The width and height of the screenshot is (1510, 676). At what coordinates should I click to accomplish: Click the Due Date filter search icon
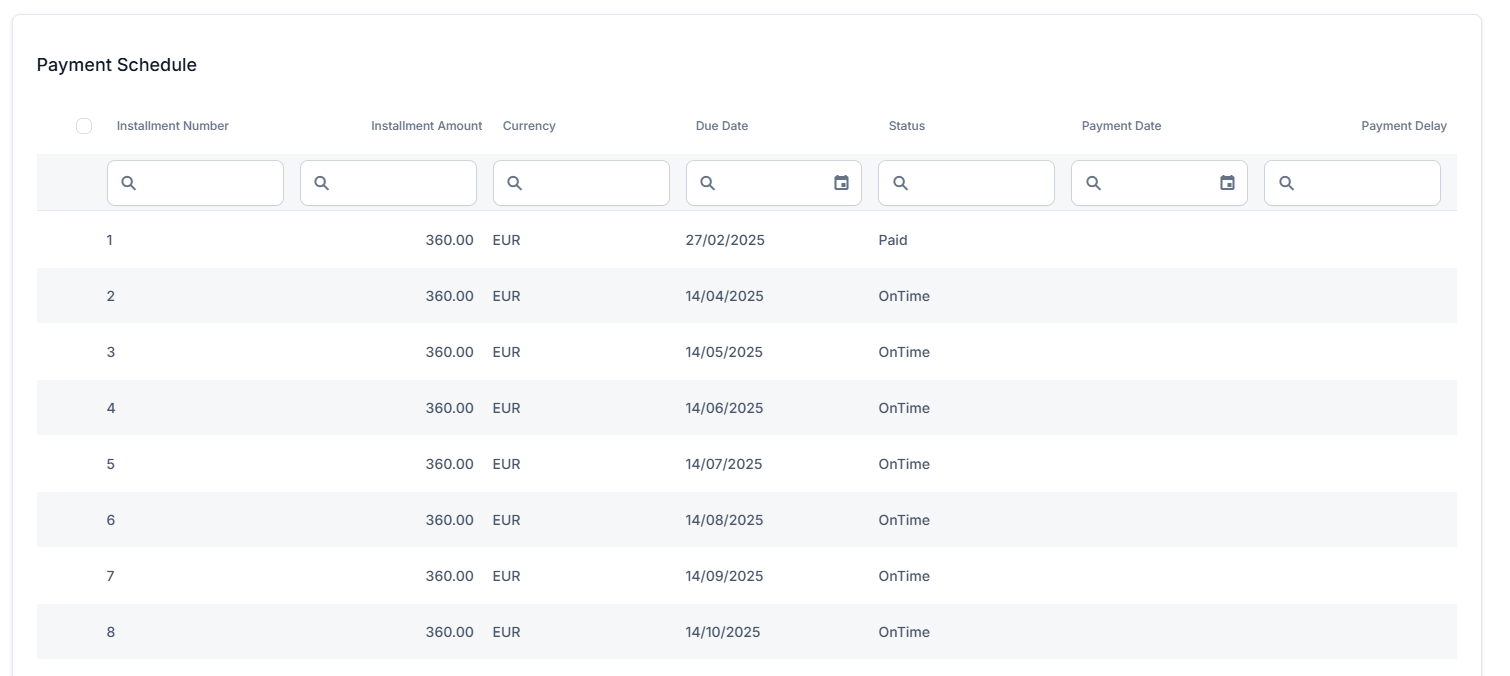click(x=708, y=183)
